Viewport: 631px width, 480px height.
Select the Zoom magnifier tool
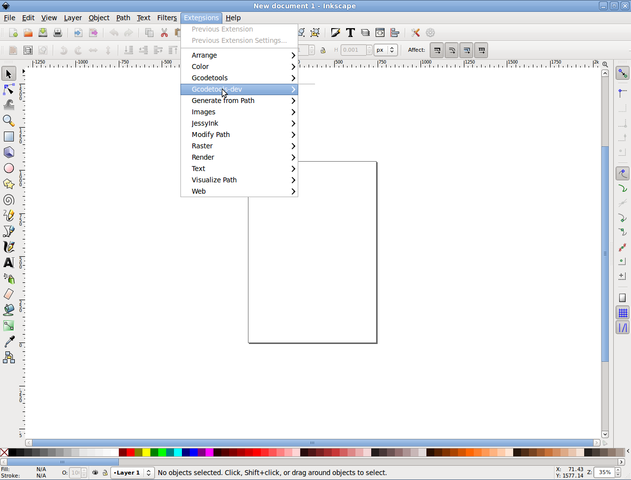pyautogui.click(x=8, y=121)
